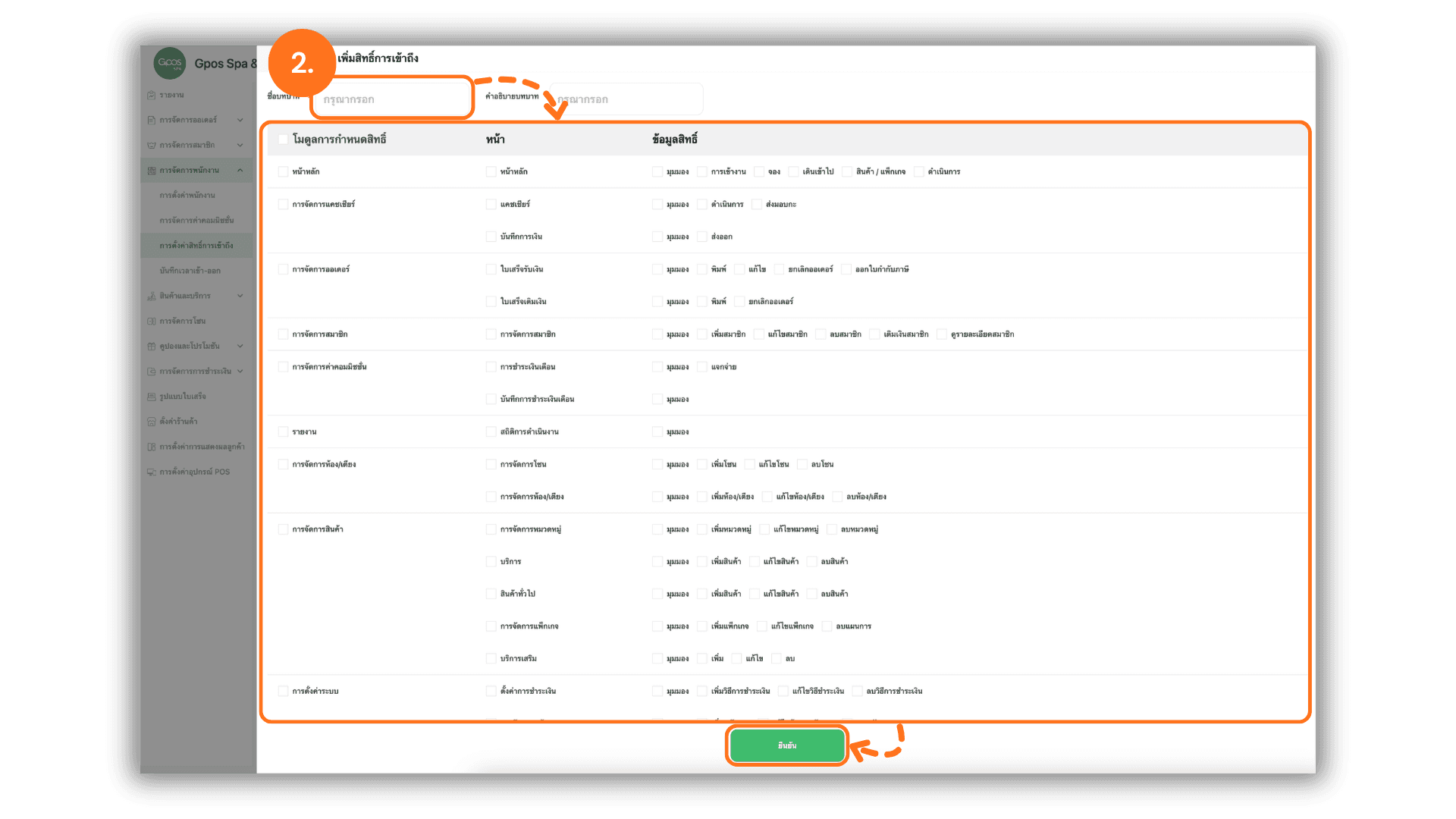This screenshot has height=819, width=1456.
Task: Click the green ยืนยัน confirm button
Action: click(x=787, y=745)
